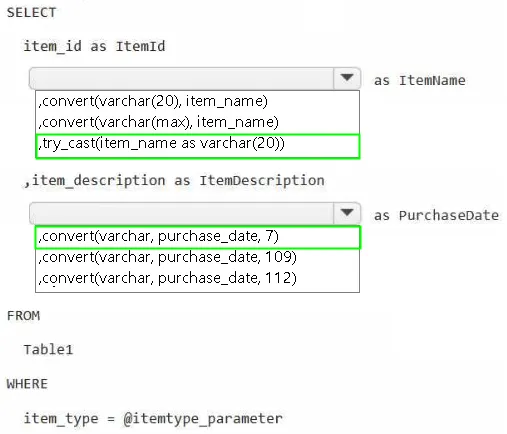The width and height of the screenshot is (507, 434).
Task: Click the WHERE keyword
Action: click(x=27, y=384)
